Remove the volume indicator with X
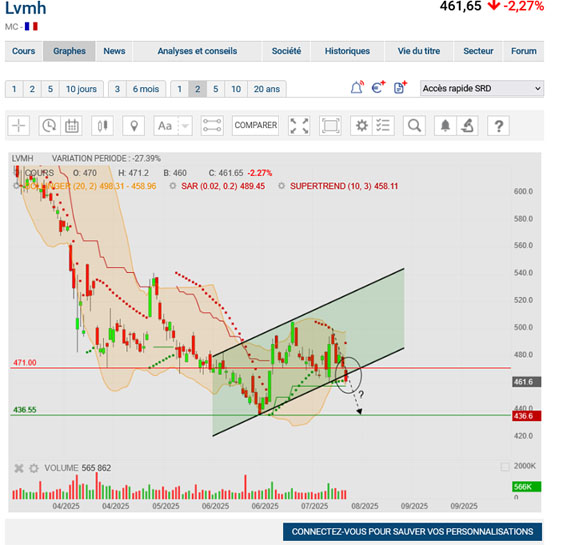 coord(19,468)
